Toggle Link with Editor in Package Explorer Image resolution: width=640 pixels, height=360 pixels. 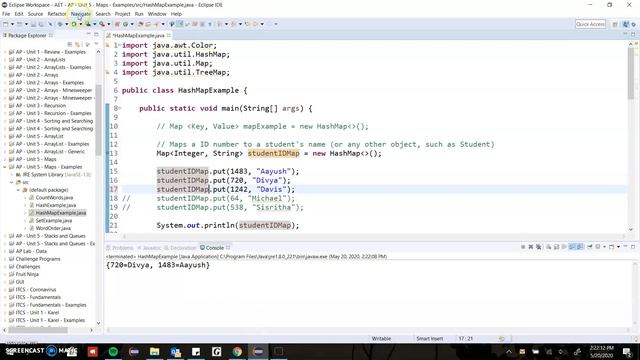pyautogui.click(x=78, y=44)
